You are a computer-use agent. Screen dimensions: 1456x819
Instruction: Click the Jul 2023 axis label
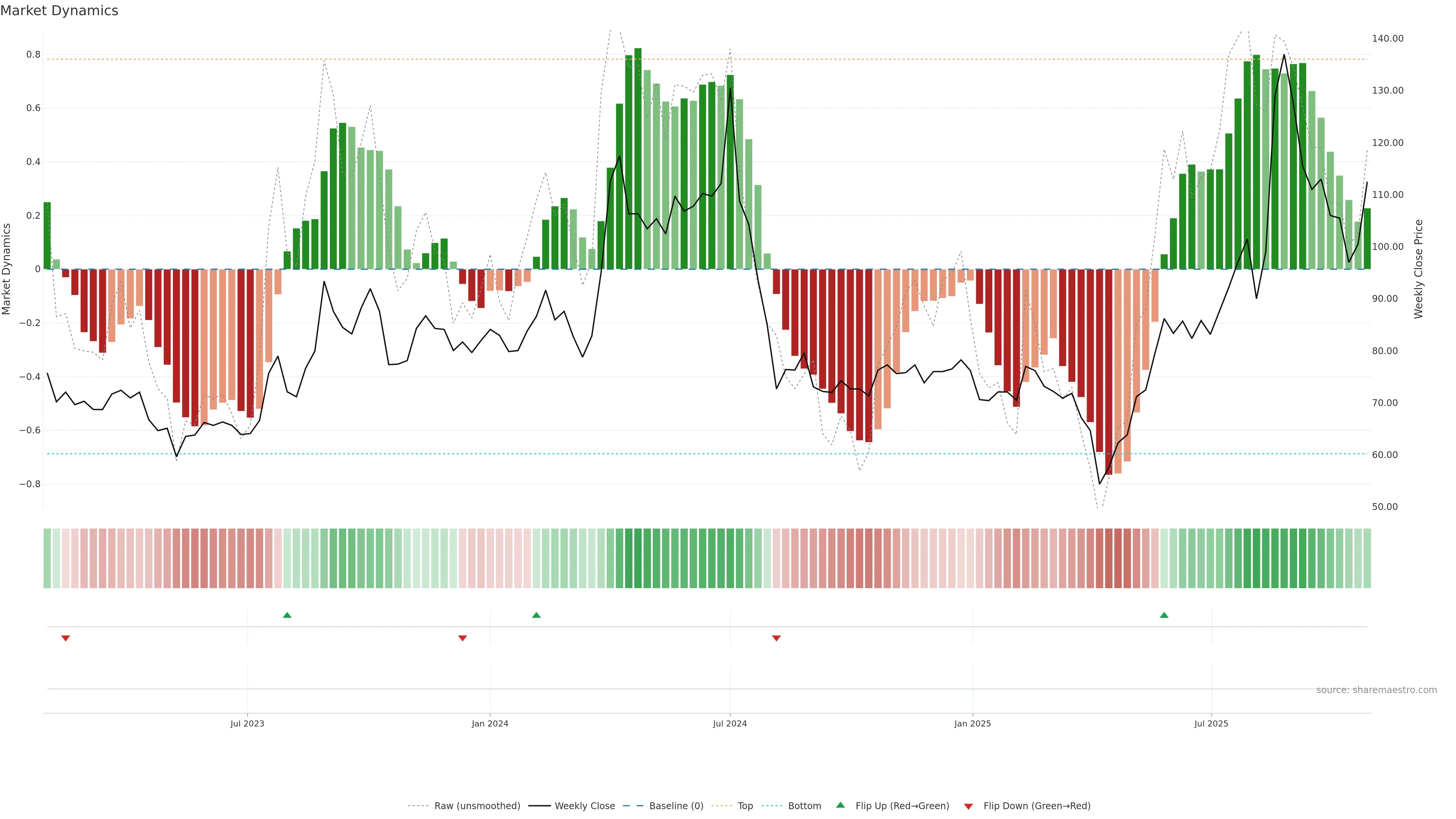click(x=247, y=723)
